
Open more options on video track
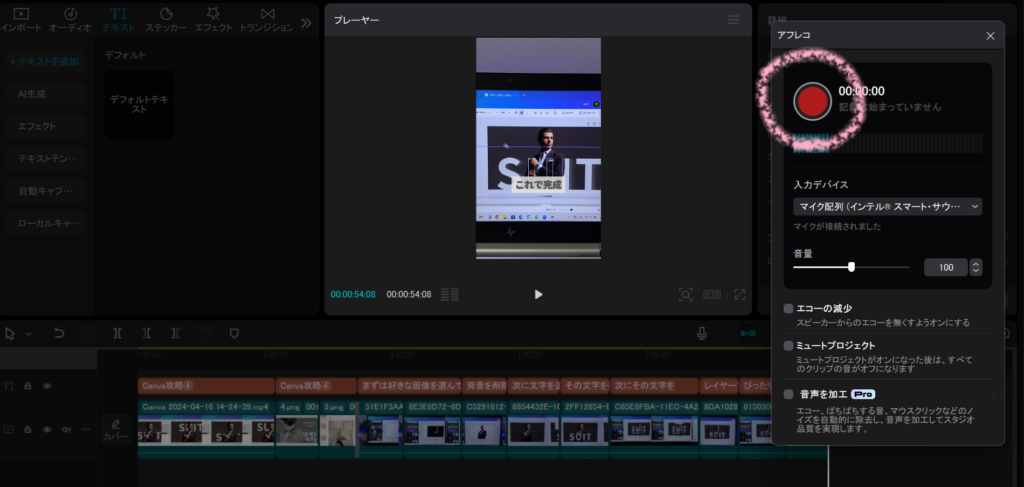[86, 430]
